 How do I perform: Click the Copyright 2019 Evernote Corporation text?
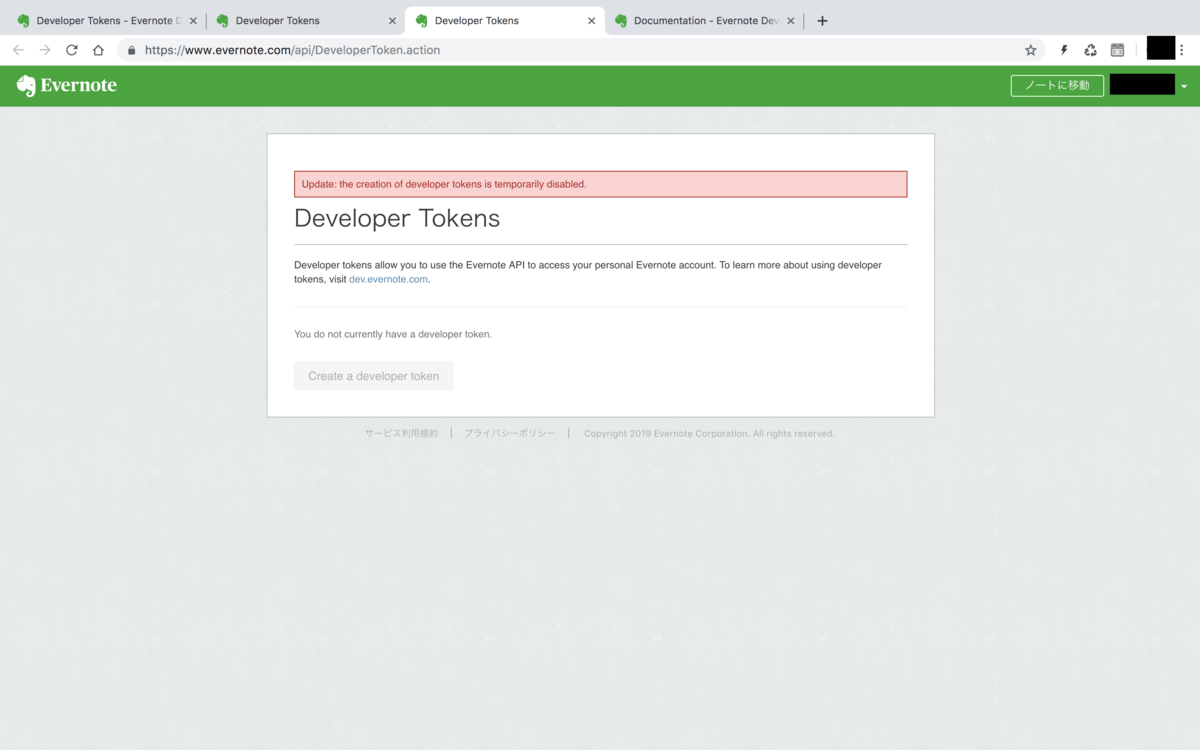click(709, 434)
